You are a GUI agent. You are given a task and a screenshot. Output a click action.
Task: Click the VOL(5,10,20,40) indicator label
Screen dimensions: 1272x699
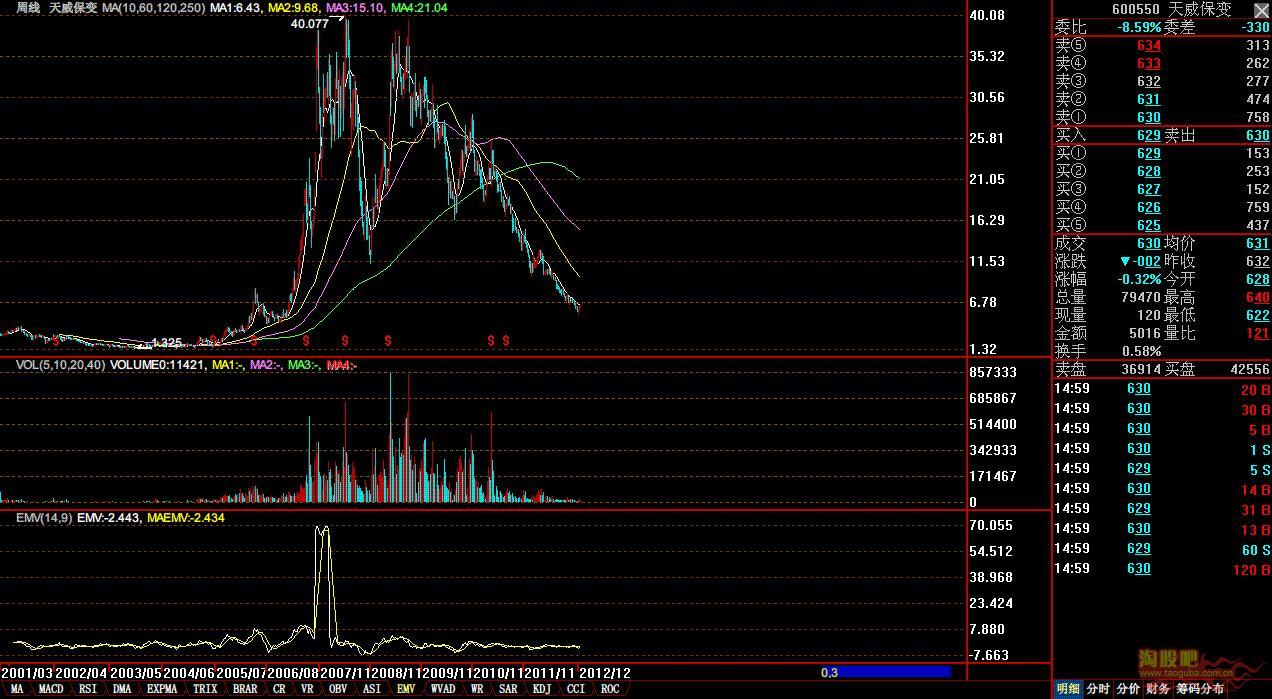tap(61, 365)
